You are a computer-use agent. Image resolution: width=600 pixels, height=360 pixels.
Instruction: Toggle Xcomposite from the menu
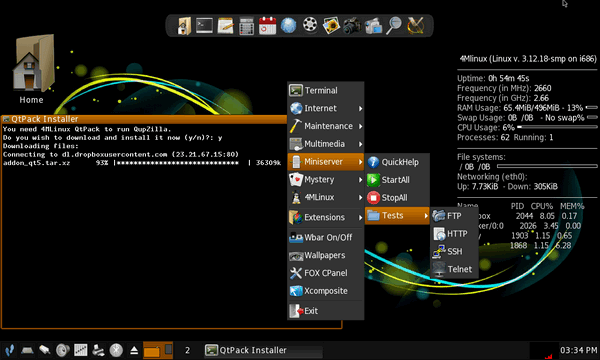(x=325, y=291)
